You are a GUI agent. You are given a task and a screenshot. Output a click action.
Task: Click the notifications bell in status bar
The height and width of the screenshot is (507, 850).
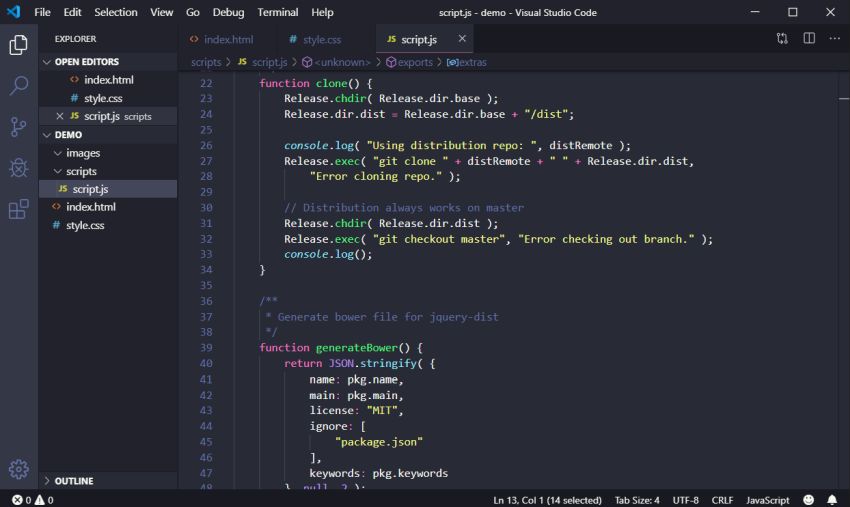click(831, 500)
